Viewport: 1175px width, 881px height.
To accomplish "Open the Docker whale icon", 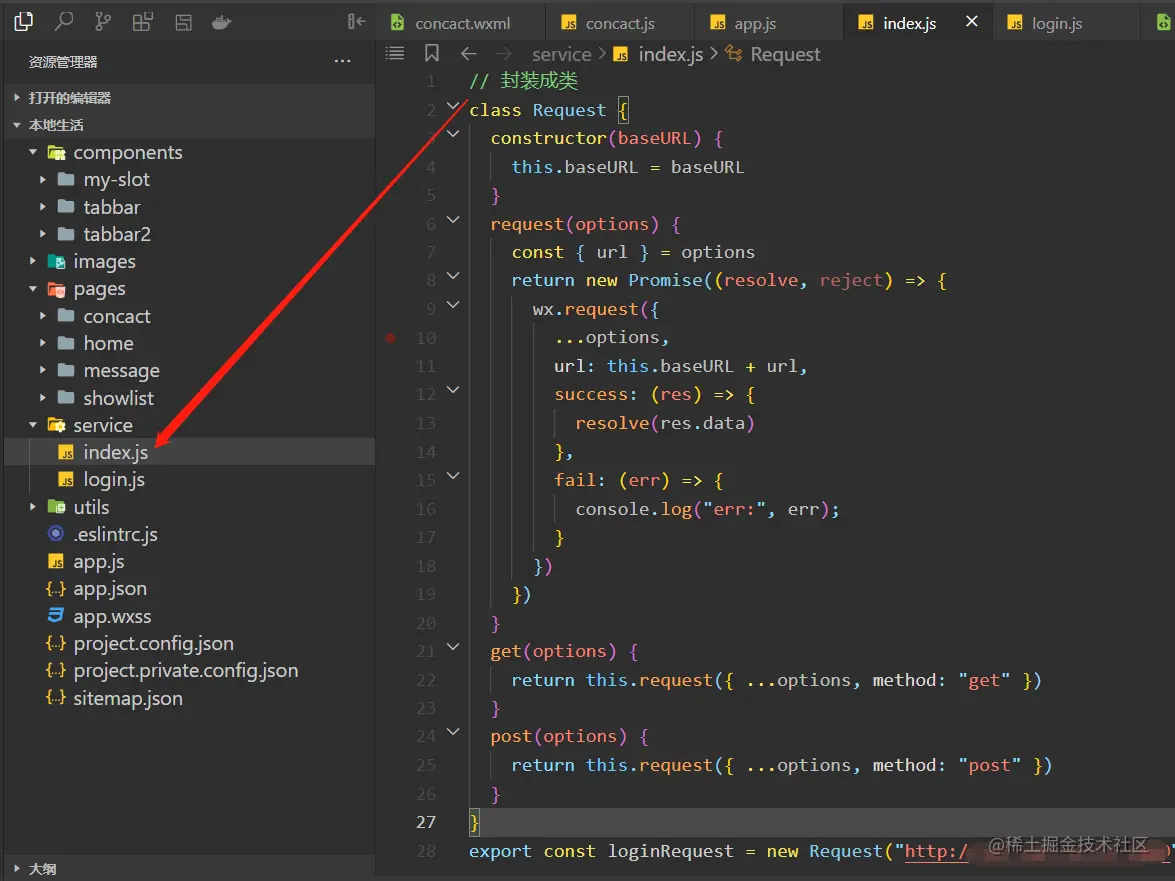I will click(221, 22).
